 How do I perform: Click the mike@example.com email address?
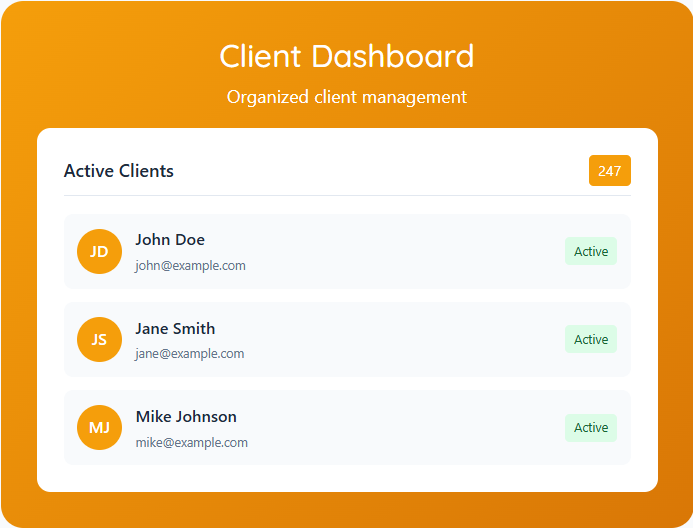coord(191,442)
